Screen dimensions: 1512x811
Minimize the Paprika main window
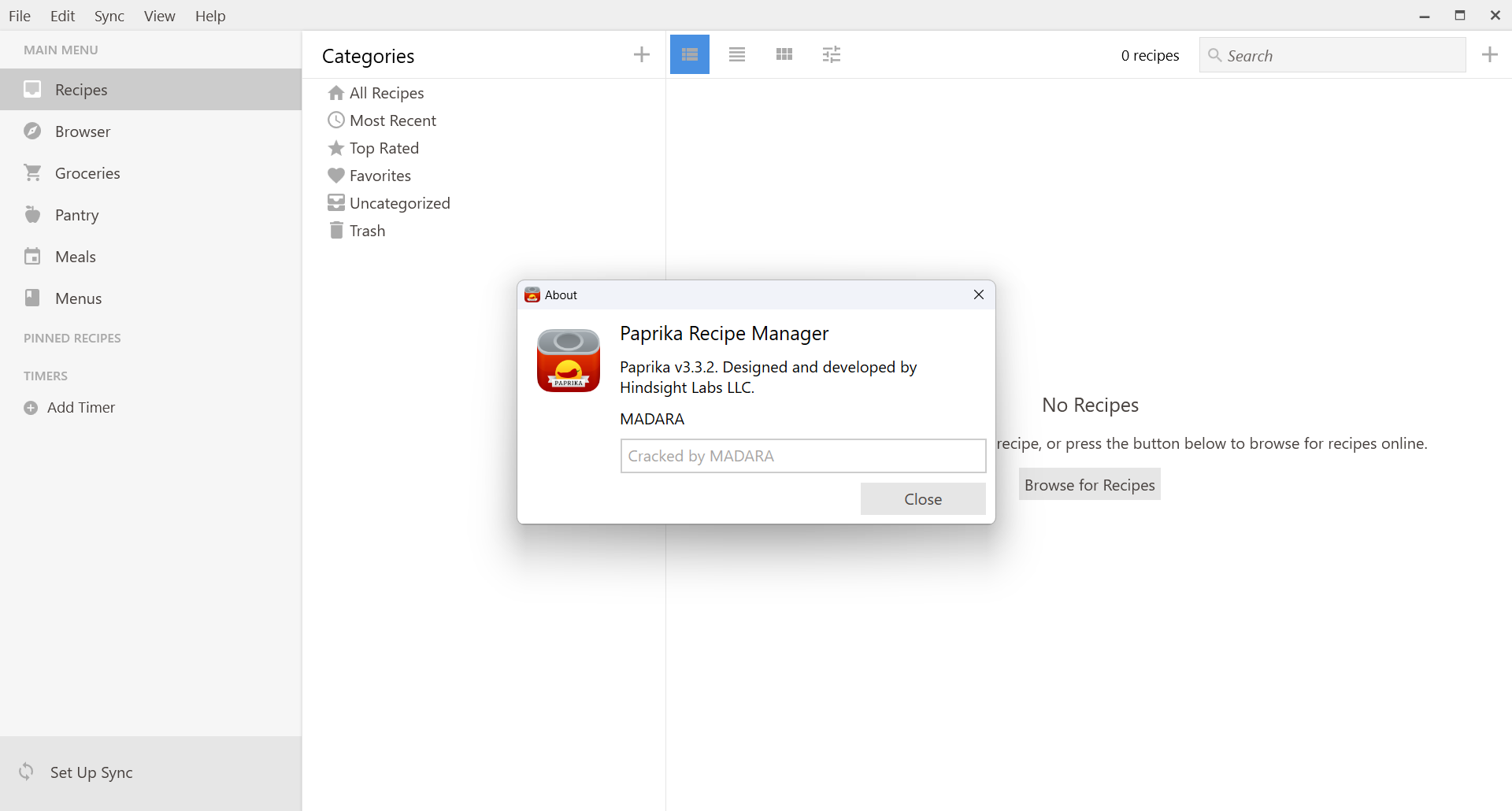1425,16
